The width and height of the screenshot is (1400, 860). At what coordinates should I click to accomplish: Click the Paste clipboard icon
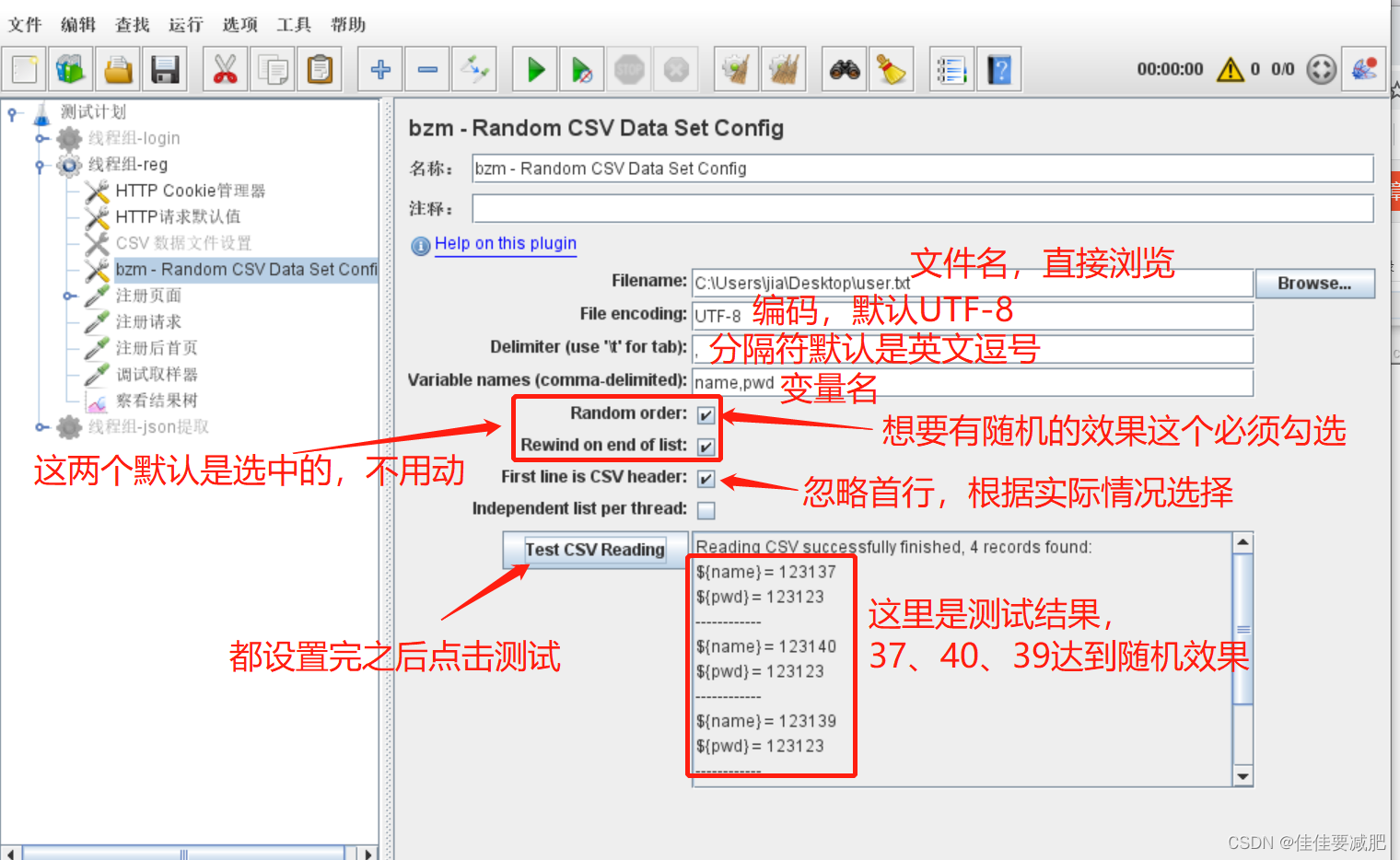pyautogui.click(x=320, y=69)
